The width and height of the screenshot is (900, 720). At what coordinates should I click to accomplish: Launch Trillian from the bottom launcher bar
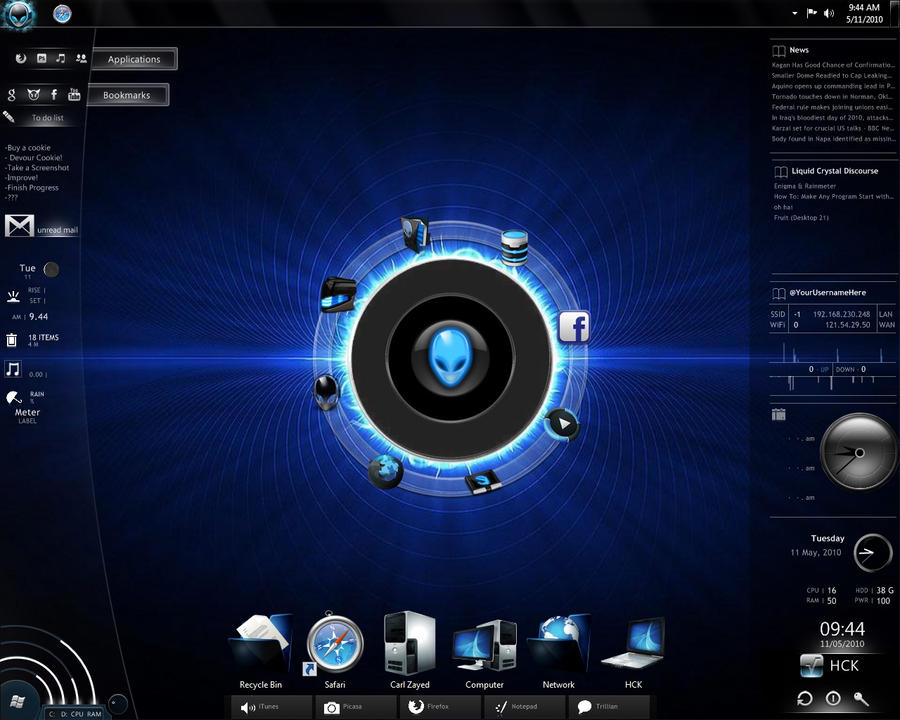(x=608, y=707)
